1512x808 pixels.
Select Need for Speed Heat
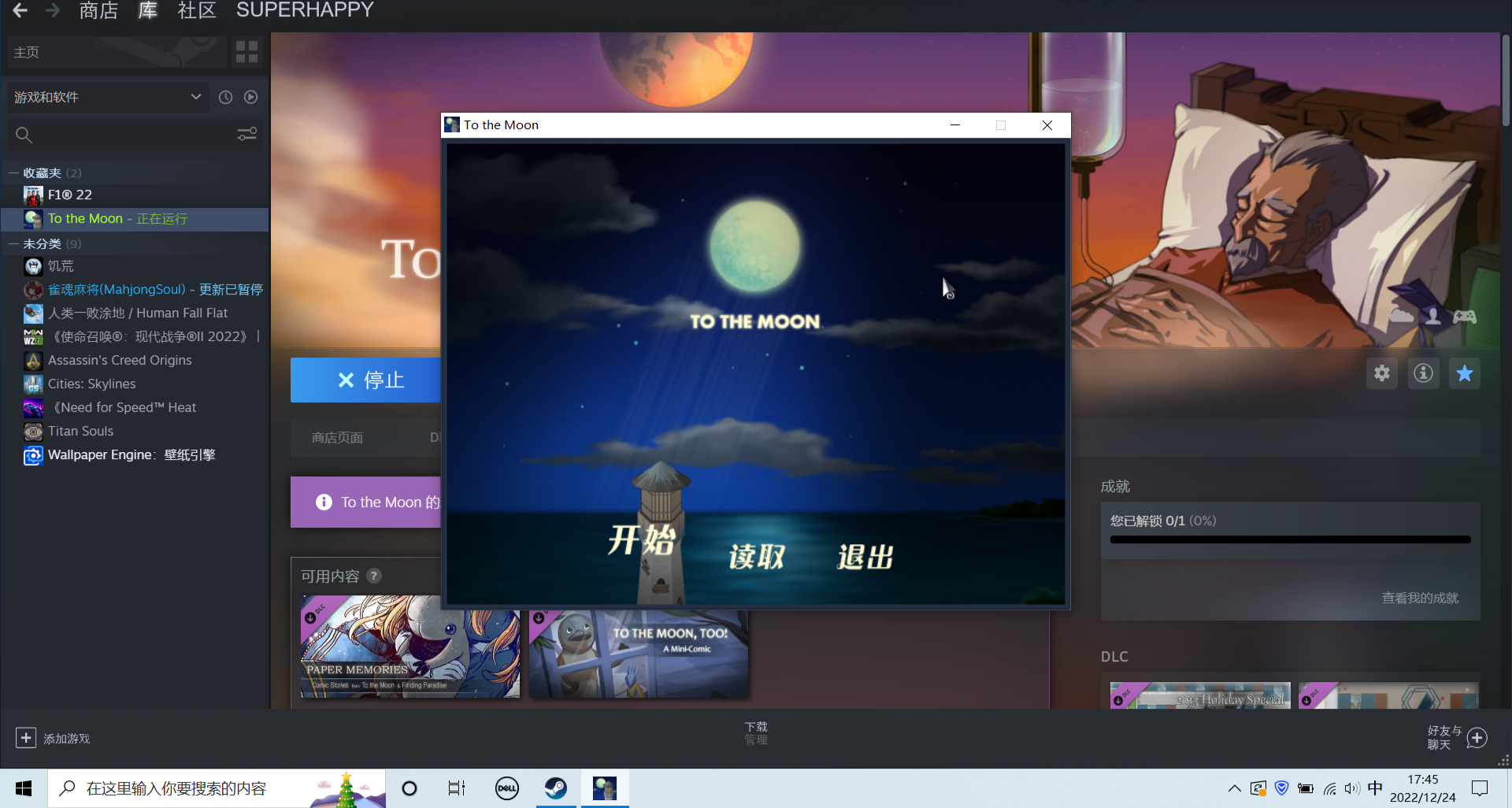click(135, 408)
